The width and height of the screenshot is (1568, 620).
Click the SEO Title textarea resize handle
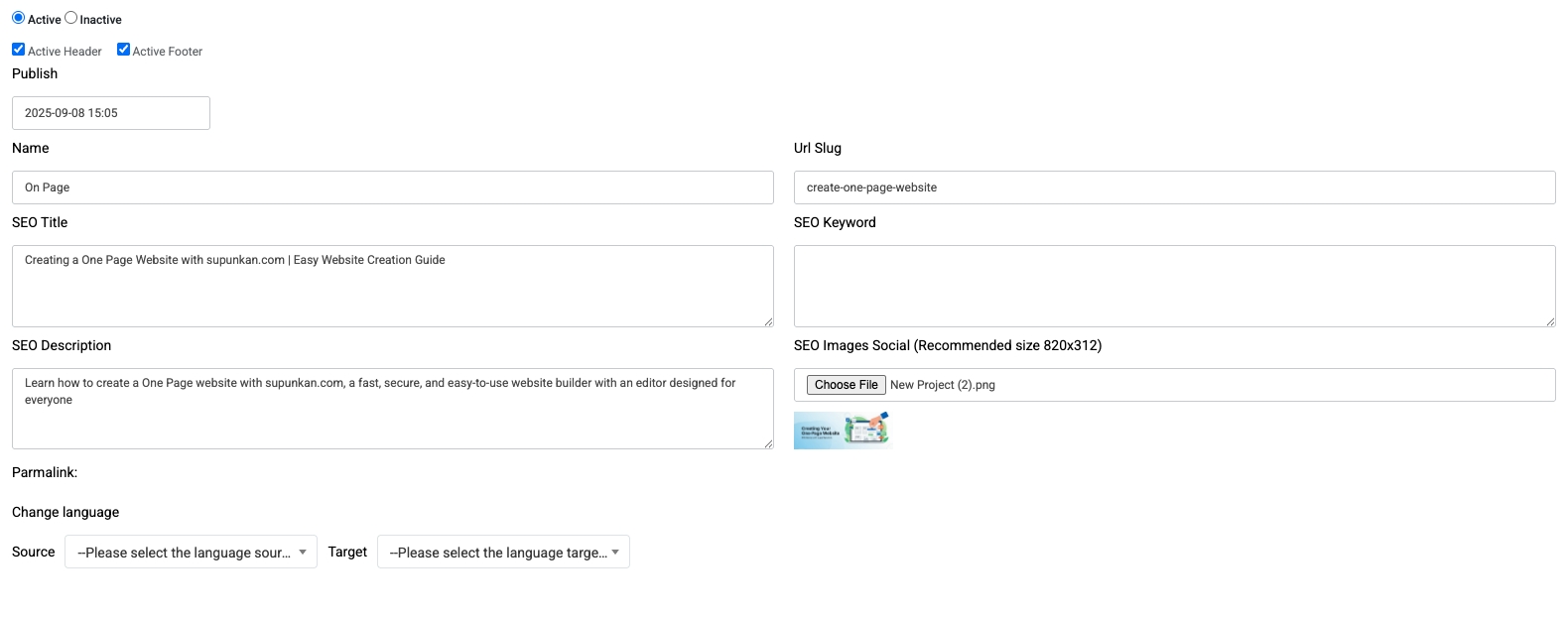coord(768,321)
